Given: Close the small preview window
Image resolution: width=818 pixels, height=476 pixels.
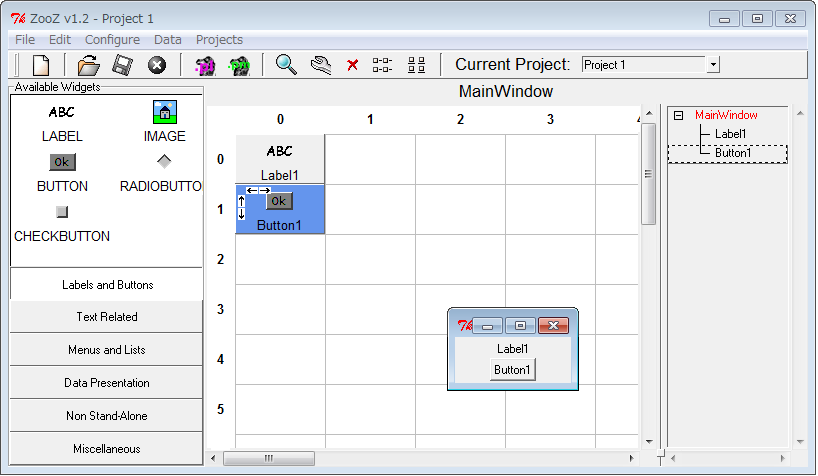Looking at the screenshot, I should pyautogui.click(x=554, y=326).
